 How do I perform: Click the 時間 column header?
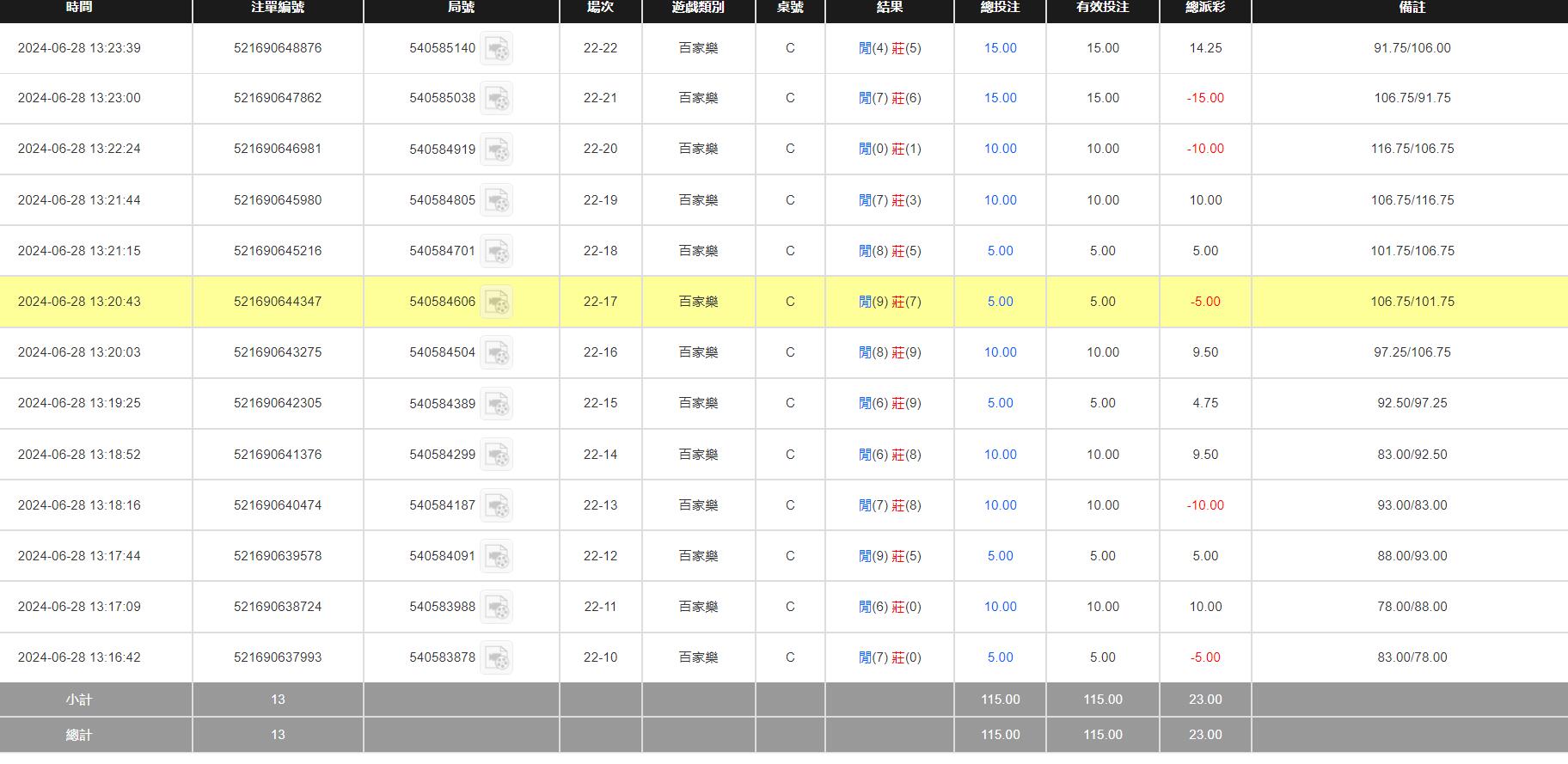(x=79, y=8)
